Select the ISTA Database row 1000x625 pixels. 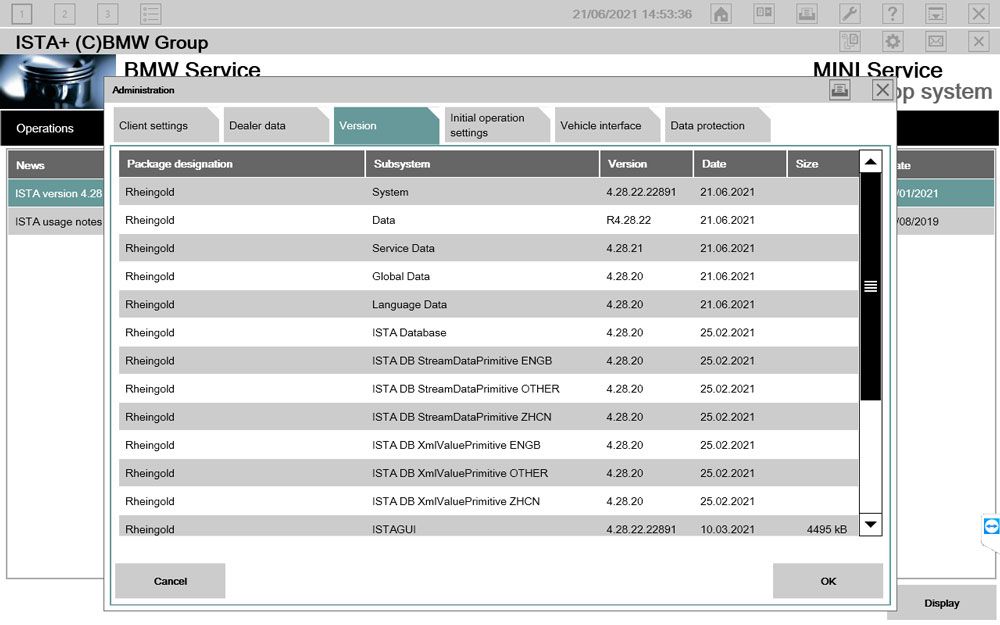tap(489, 332)
